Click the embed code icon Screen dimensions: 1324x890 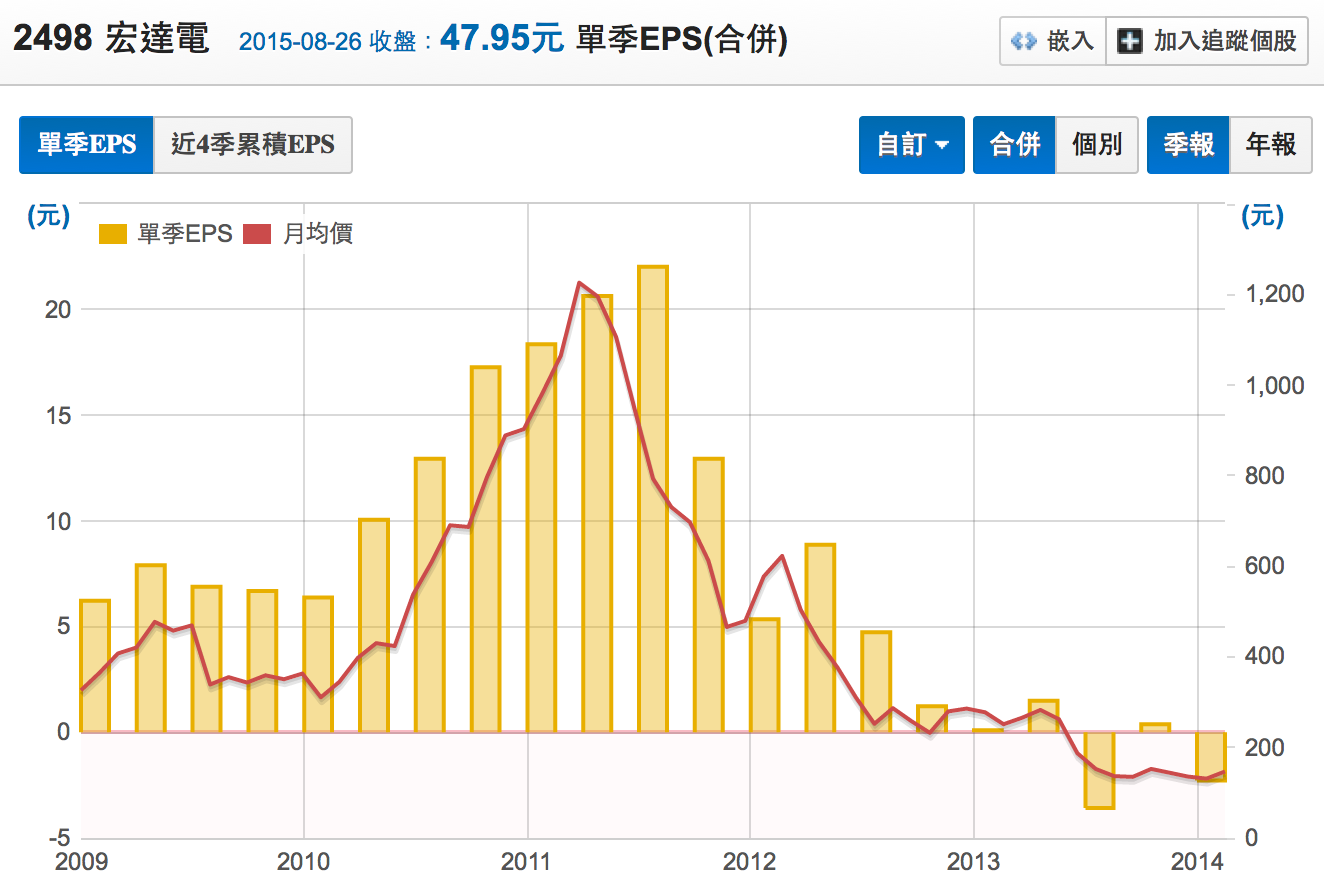tap(1022, 42)
